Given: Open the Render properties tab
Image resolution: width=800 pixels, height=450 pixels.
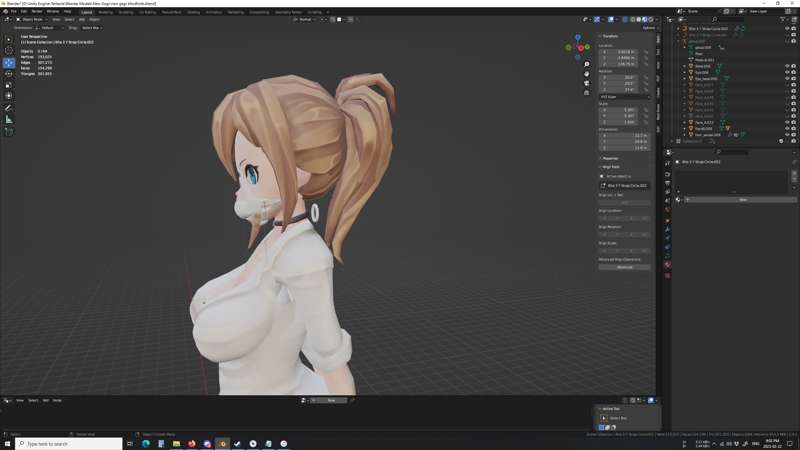Looking at the screenshot, I should (x=667, y=174).
